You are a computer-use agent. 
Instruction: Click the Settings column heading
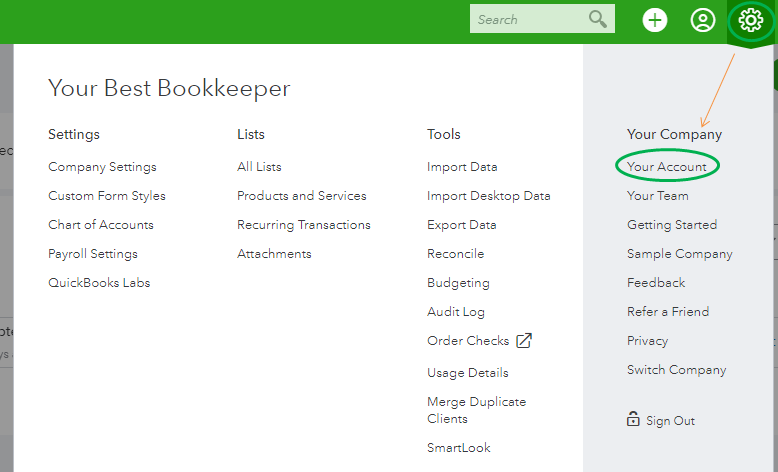(74, 135)
